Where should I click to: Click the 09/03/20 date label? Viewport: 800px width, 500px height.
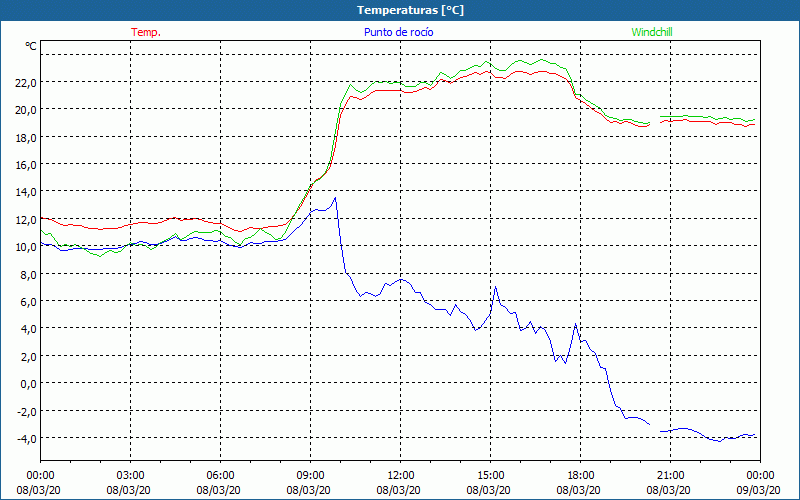click(758, 490)
